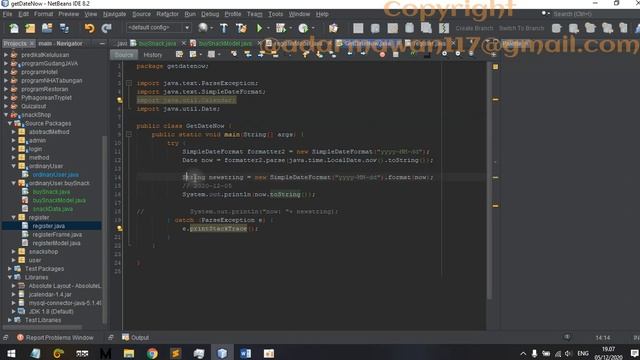Select register.java in the project tree

[49, 226]
